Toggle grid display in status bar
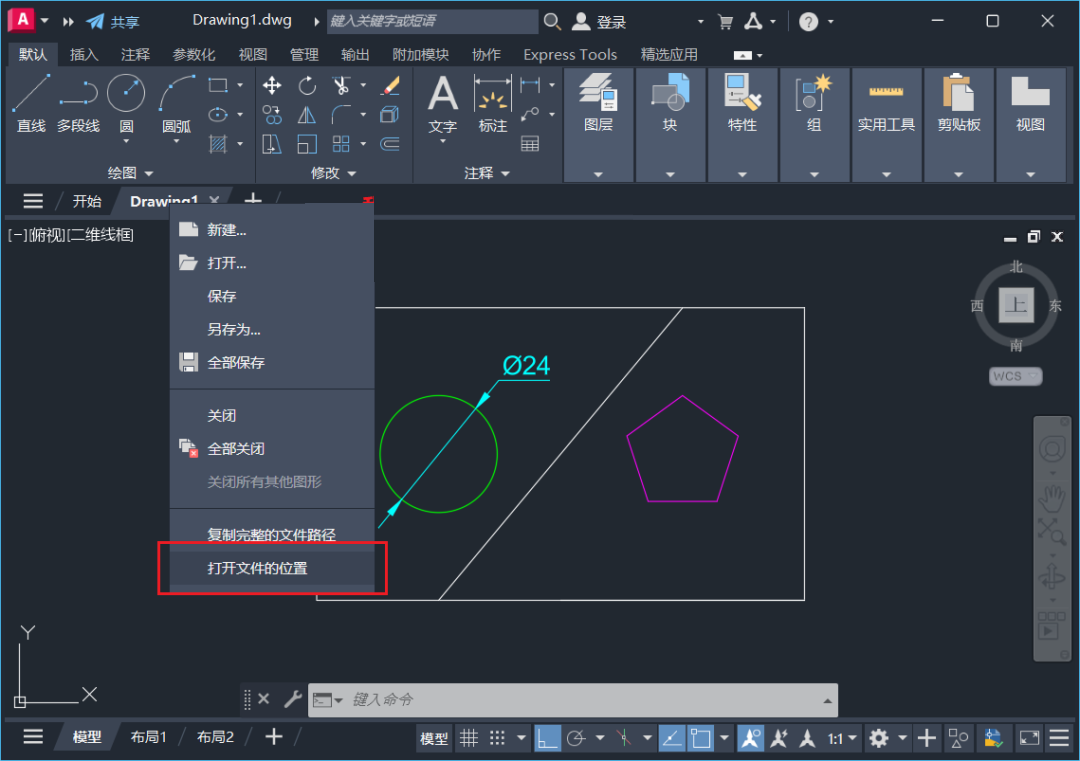This screenshot has width=1080, height=761. 468,738
